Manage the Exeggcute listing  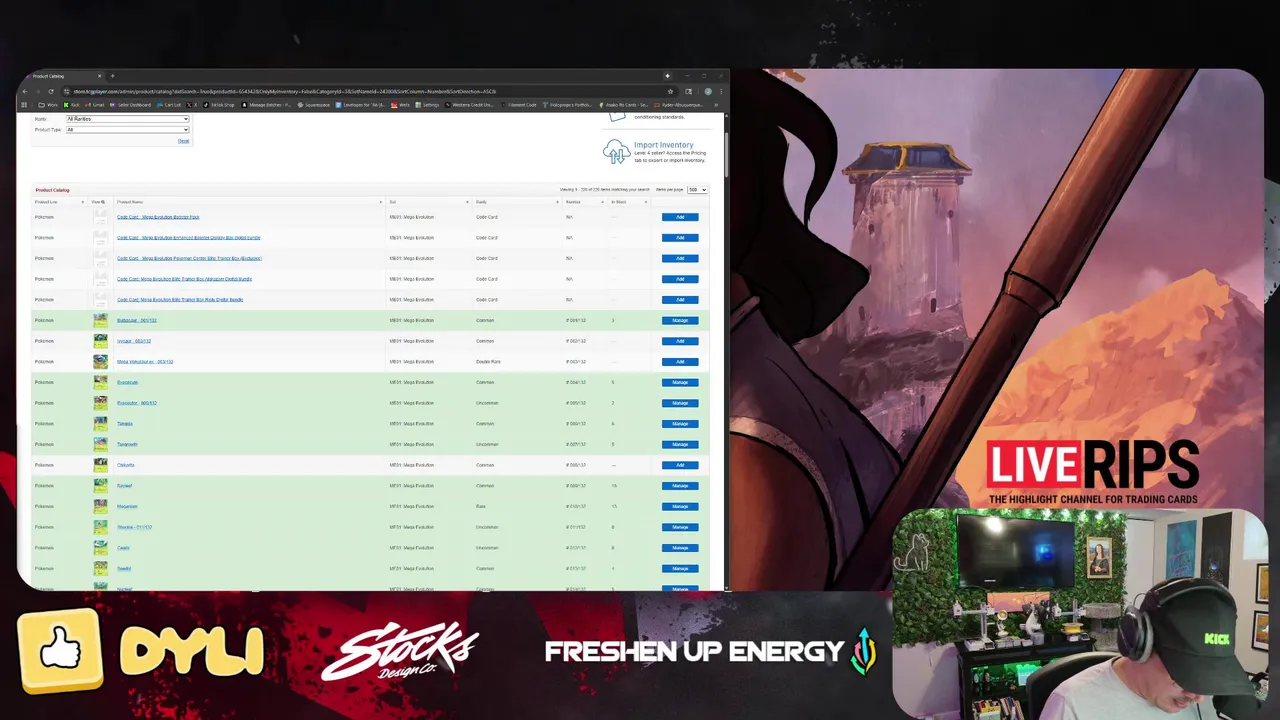click(x=680, y=382)
